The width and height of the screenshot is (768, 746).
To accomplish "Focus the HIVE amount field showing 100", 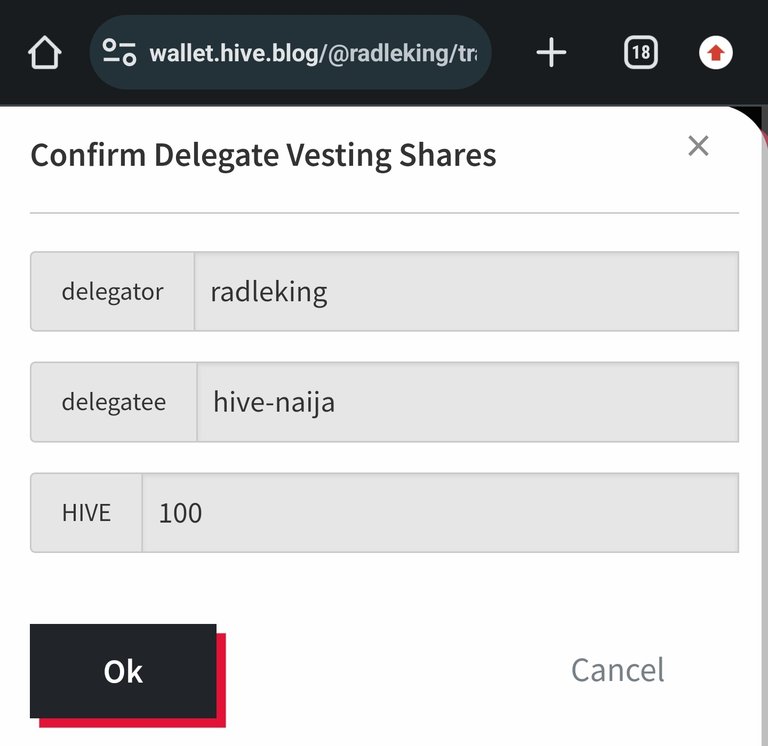I will click(x=440, y=513).
